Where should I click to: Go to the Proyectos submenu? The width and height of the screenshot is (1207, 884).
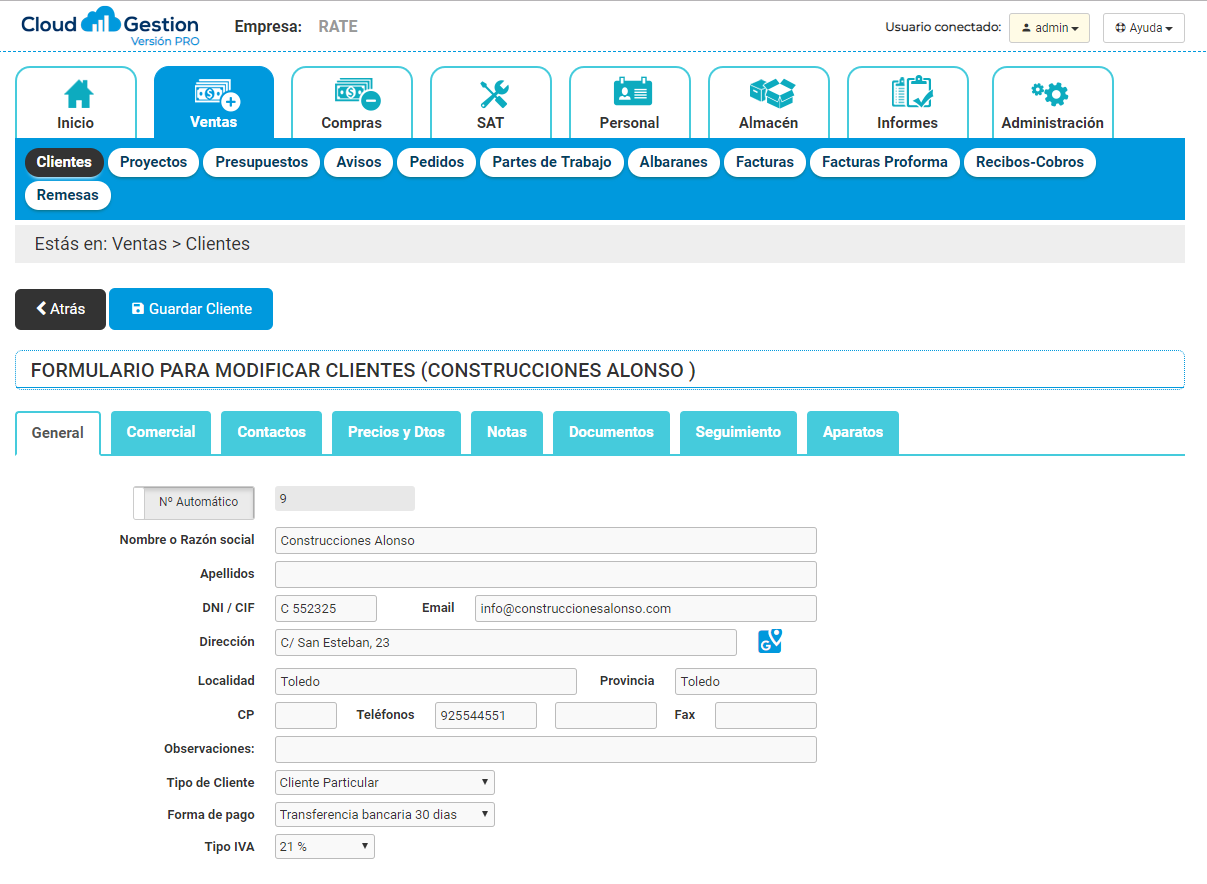click(x=153, y=162)
